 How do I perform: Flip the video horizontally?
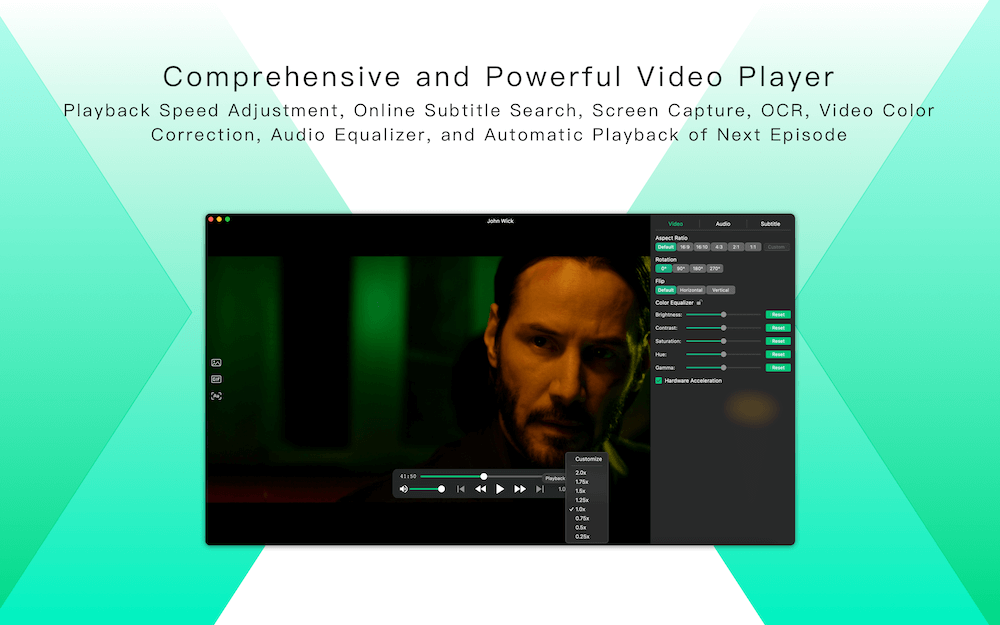[x=691, y=290]
